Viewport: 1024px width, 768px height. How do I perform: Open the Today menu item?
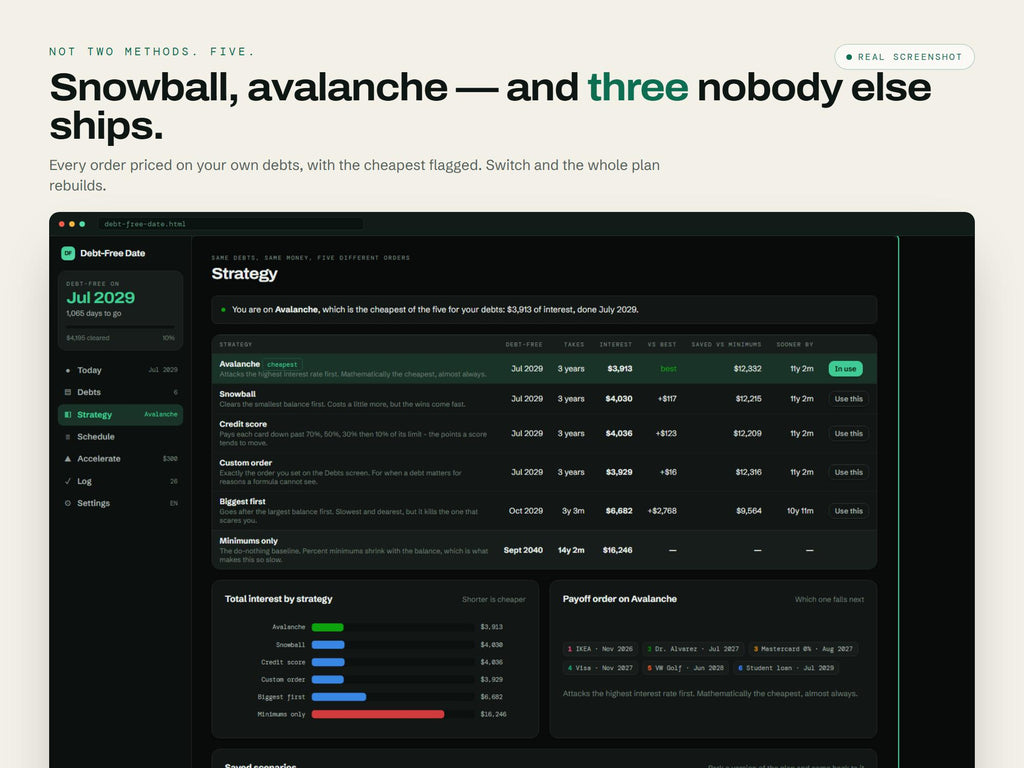[120, 370]
